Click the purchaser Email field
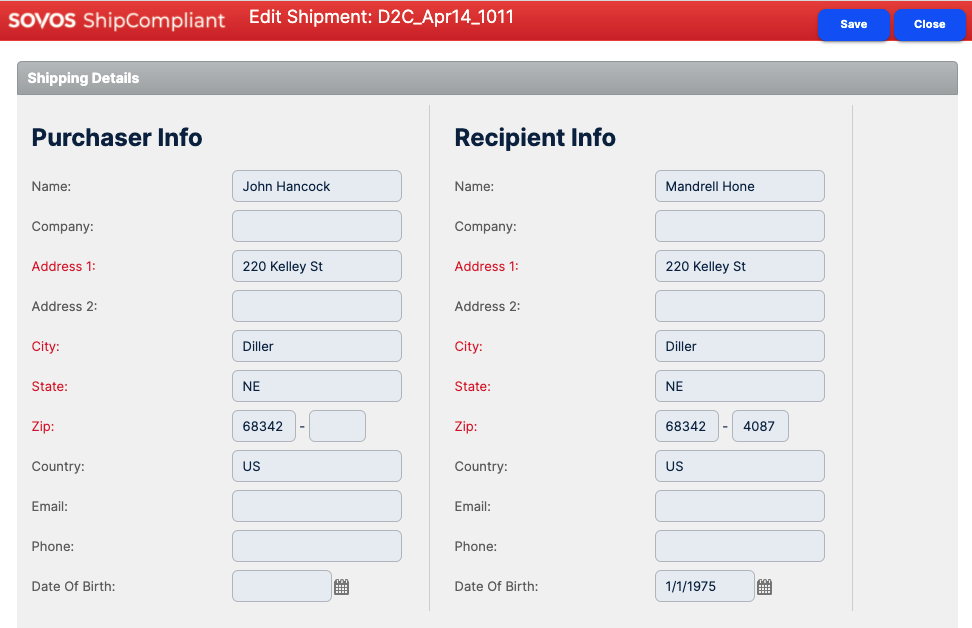 pos(316,506)
